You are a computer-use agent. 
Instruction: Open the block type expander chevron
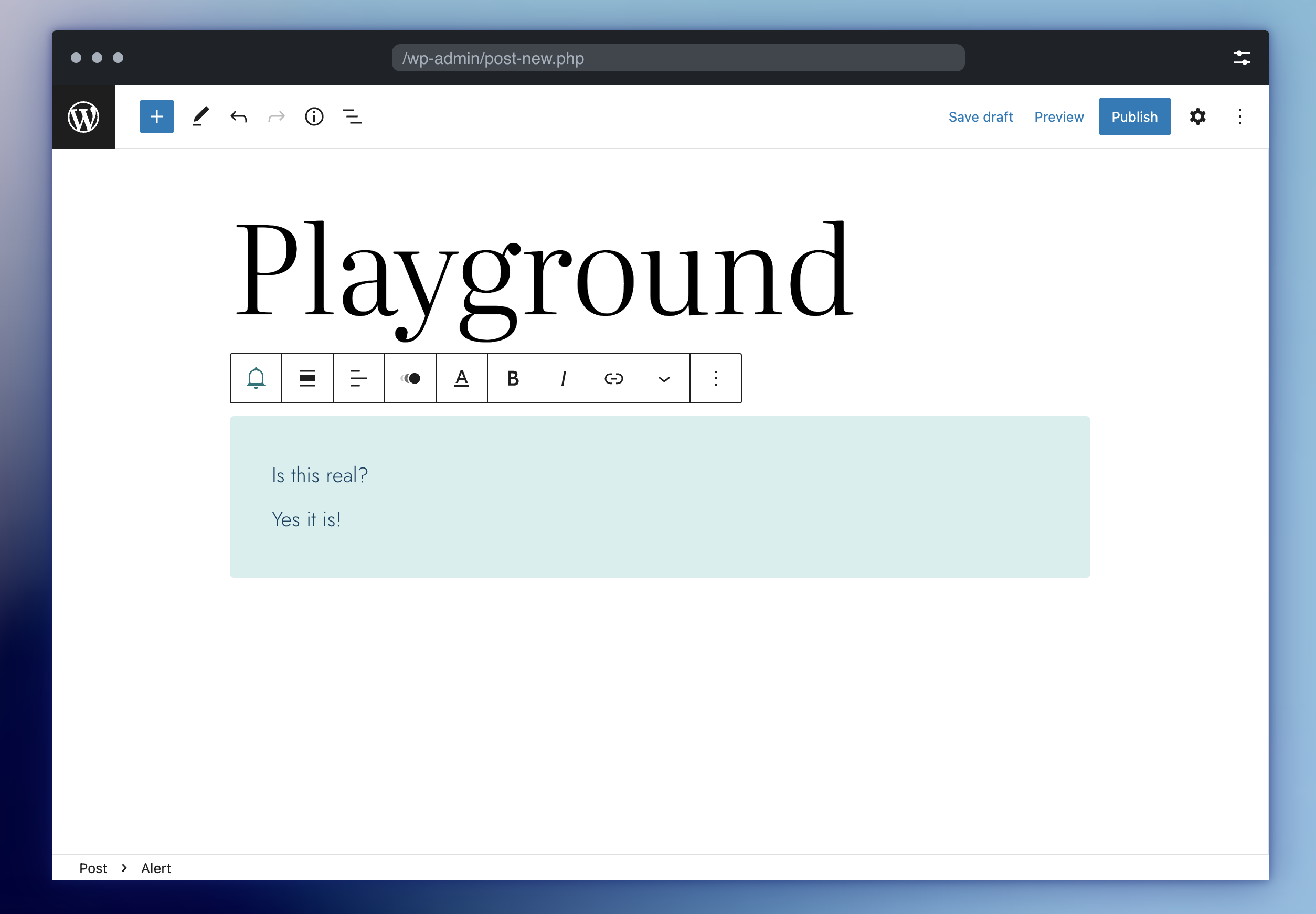663,377
